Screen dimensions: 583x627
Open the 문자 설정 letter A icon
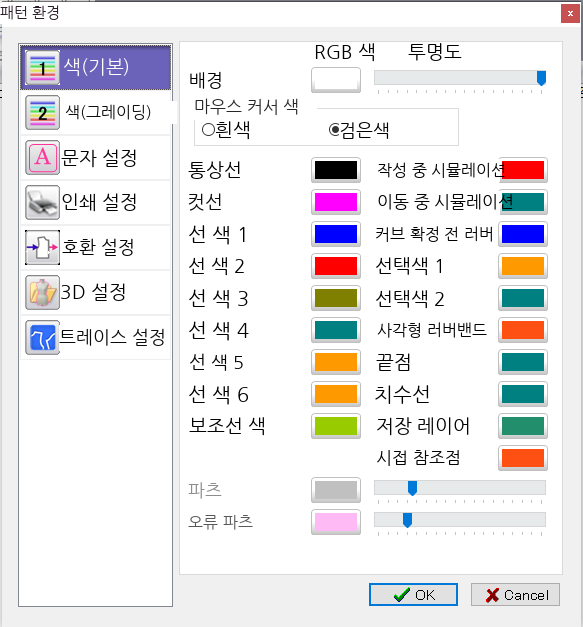tap(42, 158)
